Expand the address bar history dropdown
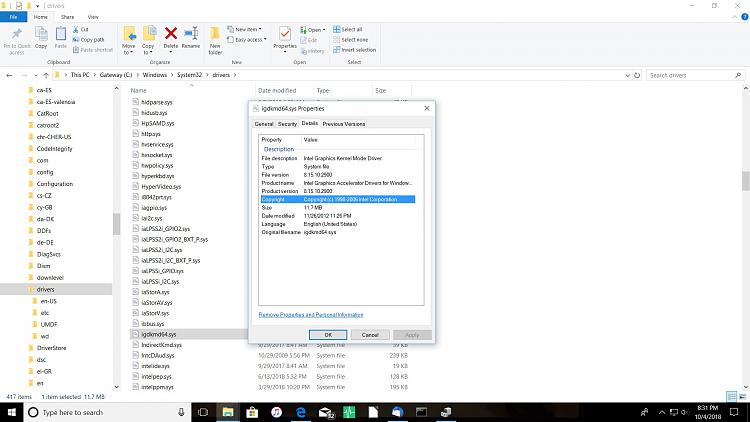750x422 pixels. coord(627,75)
